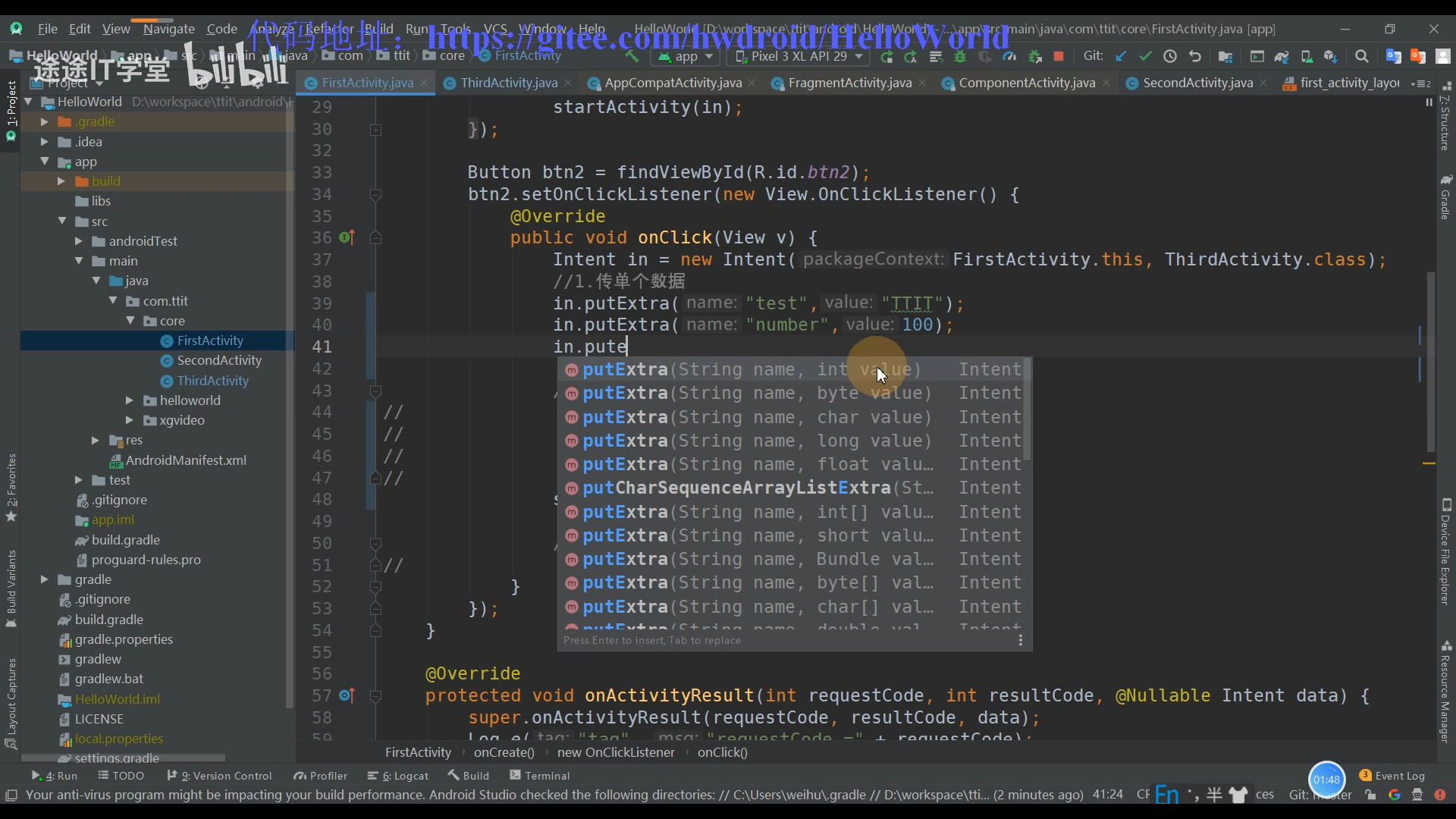This screenshot has width=1456, height=819.
Task: Switch to FragmentActivity.java tab
Action: pos(849,83)
